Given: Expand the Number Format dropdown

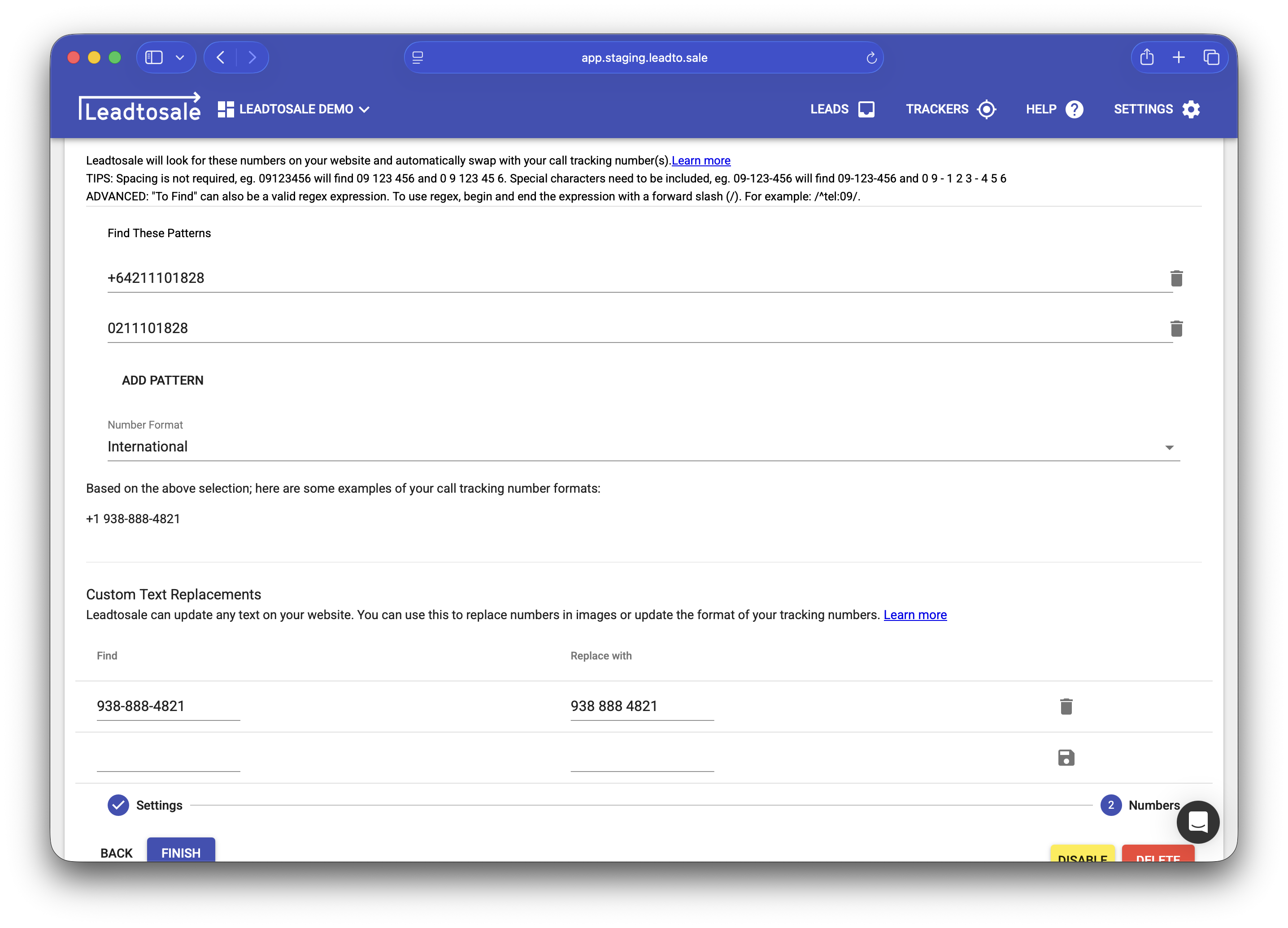Looking at the screenshot, I should [x=1169, y=447].
